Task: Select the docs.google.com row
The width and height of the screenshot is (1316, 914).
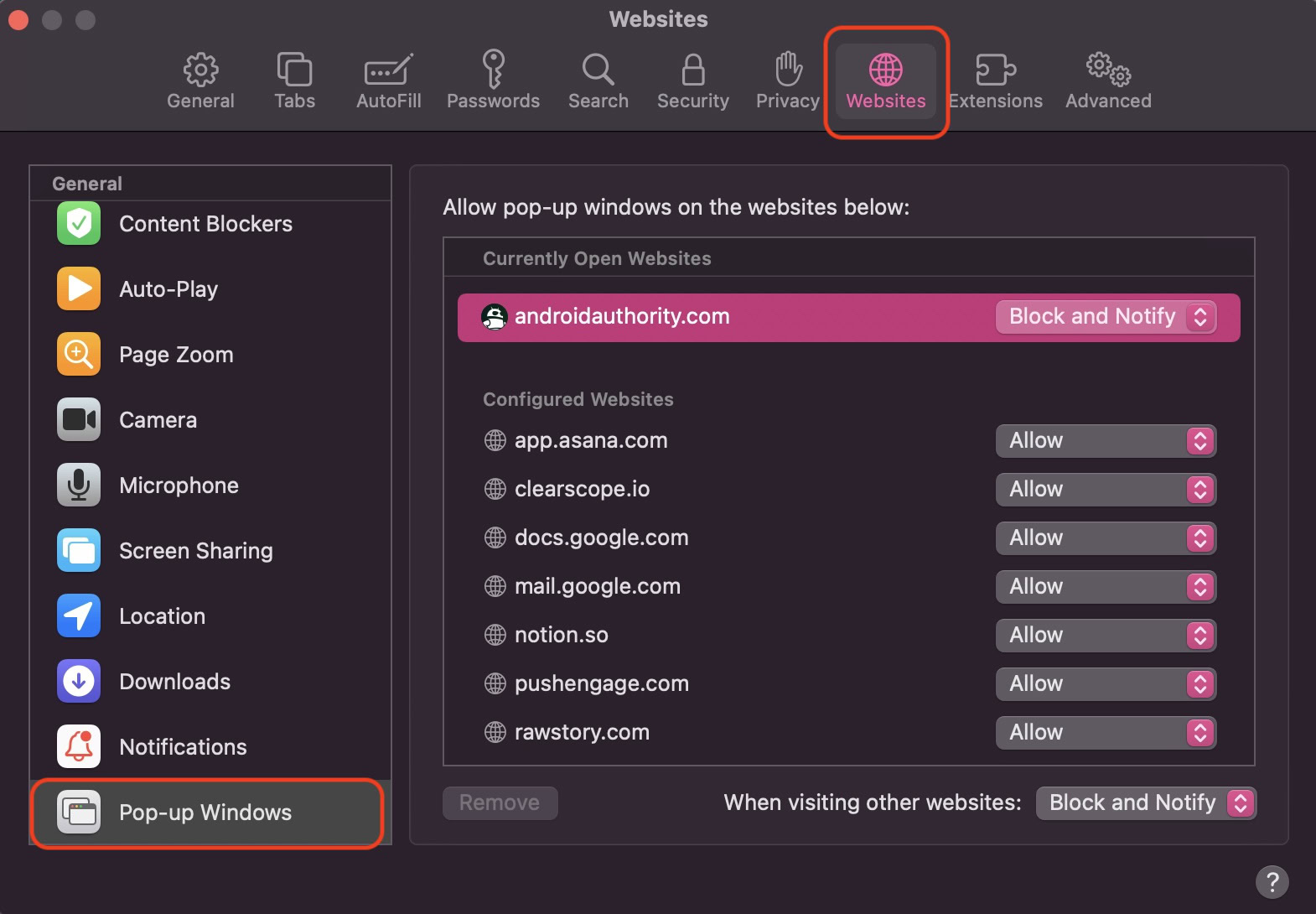Action: coord(601,538)
